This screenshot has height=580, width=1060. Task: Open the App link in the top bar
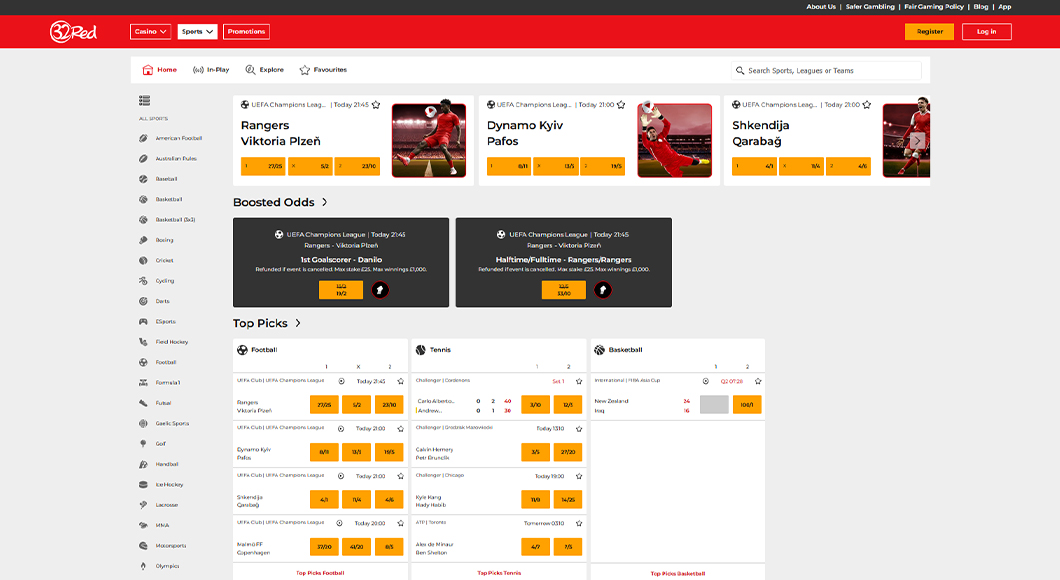(x=1005, y=7)
